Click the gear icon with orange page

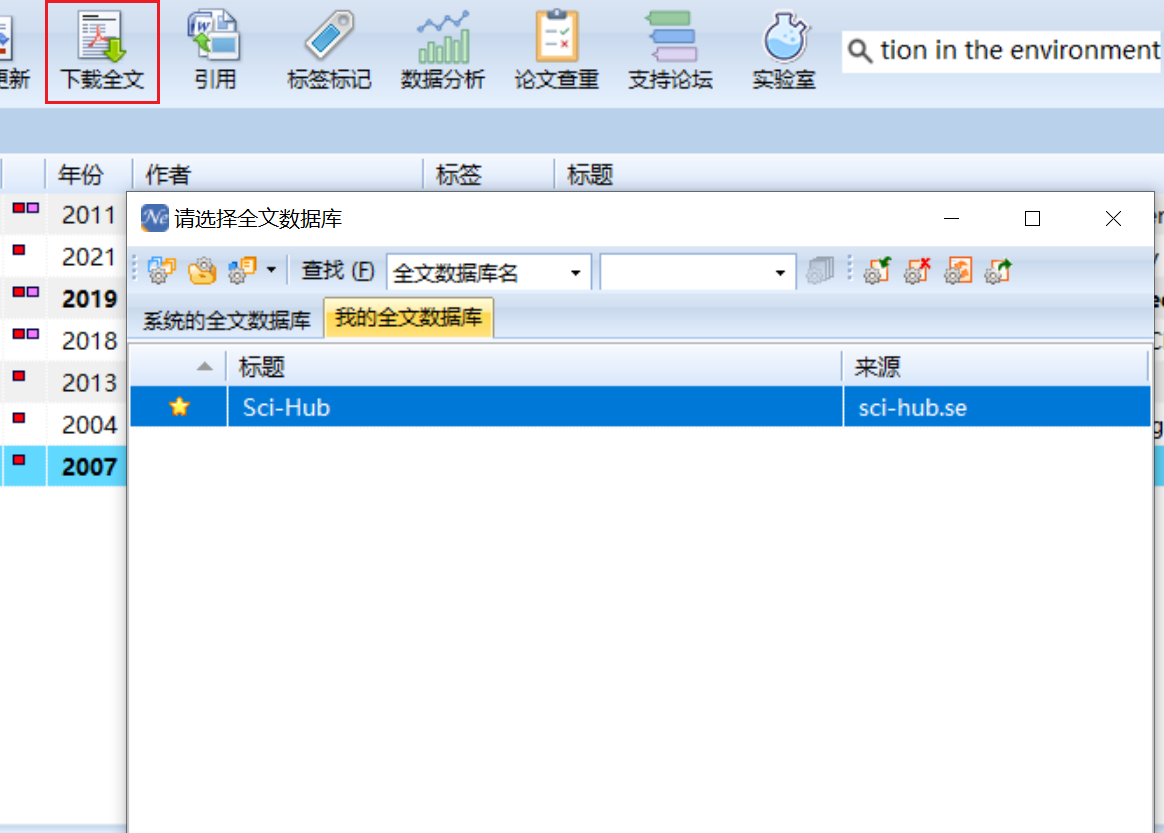(958, 271)
